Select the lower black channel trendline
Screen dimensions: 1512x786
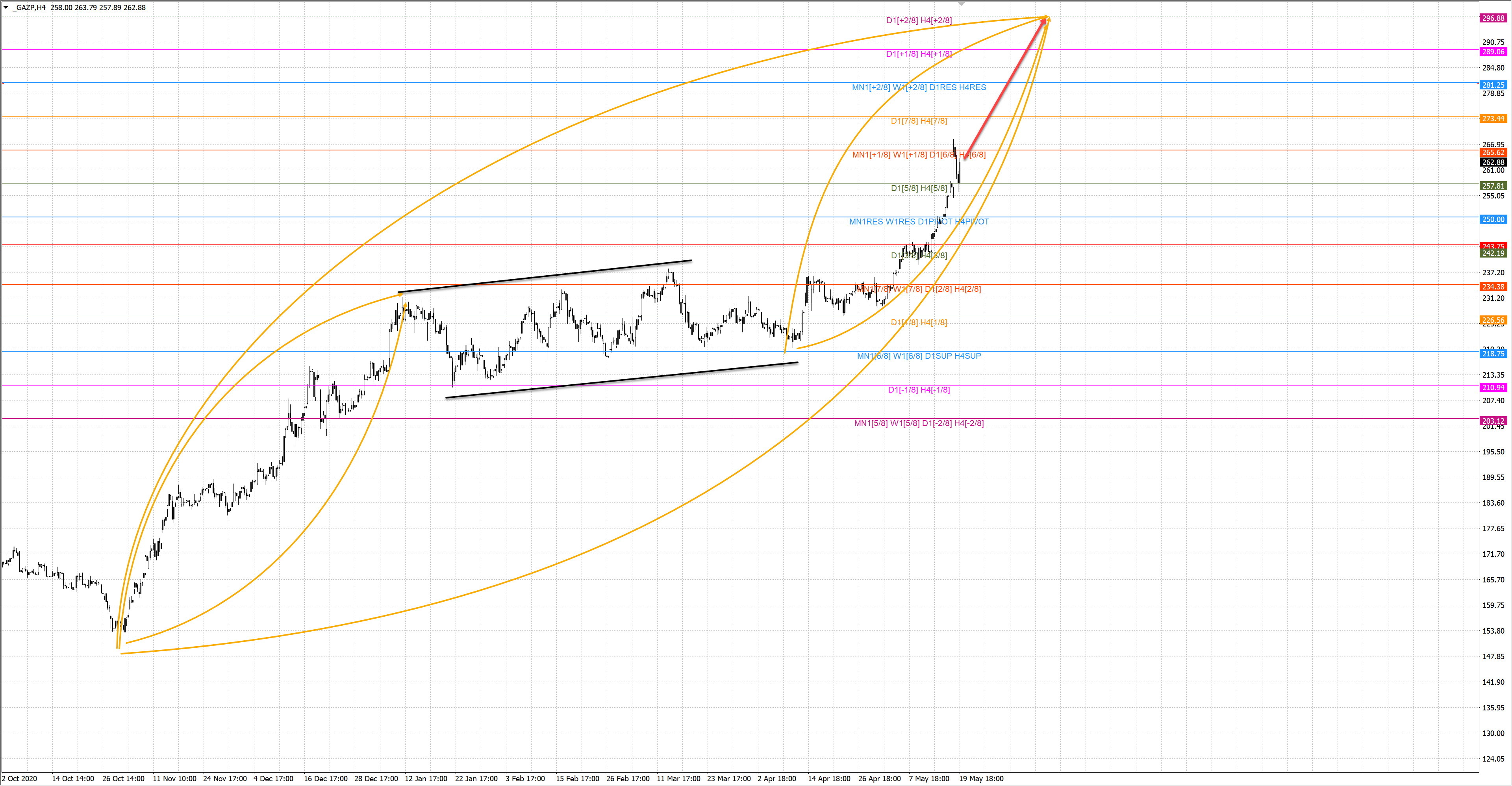click(622, 380)
